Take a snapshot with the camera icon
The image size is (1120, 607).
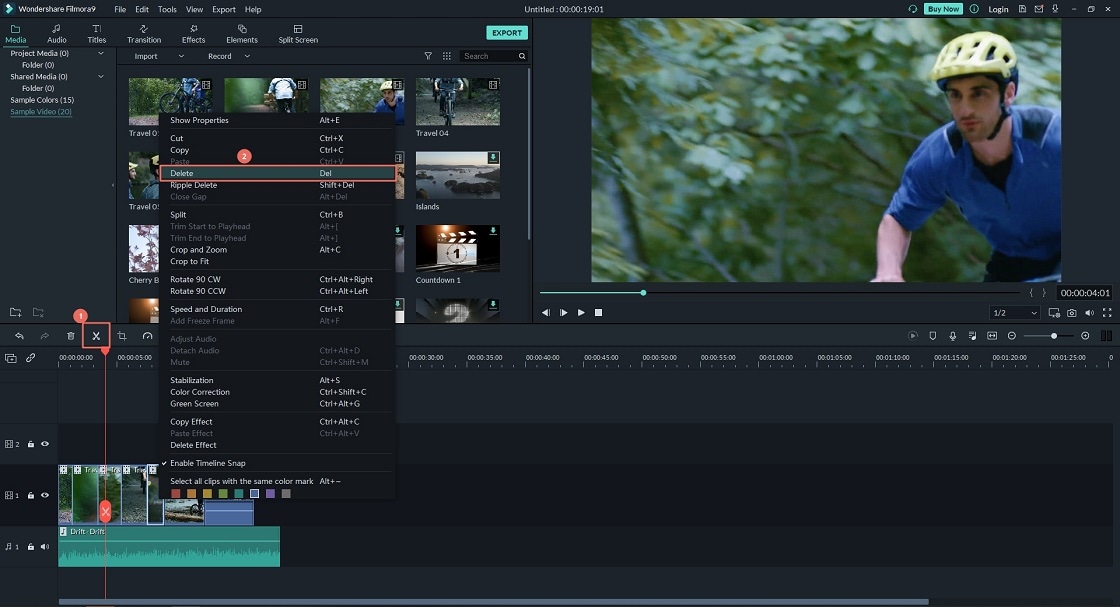click(x=1072, y=313)
